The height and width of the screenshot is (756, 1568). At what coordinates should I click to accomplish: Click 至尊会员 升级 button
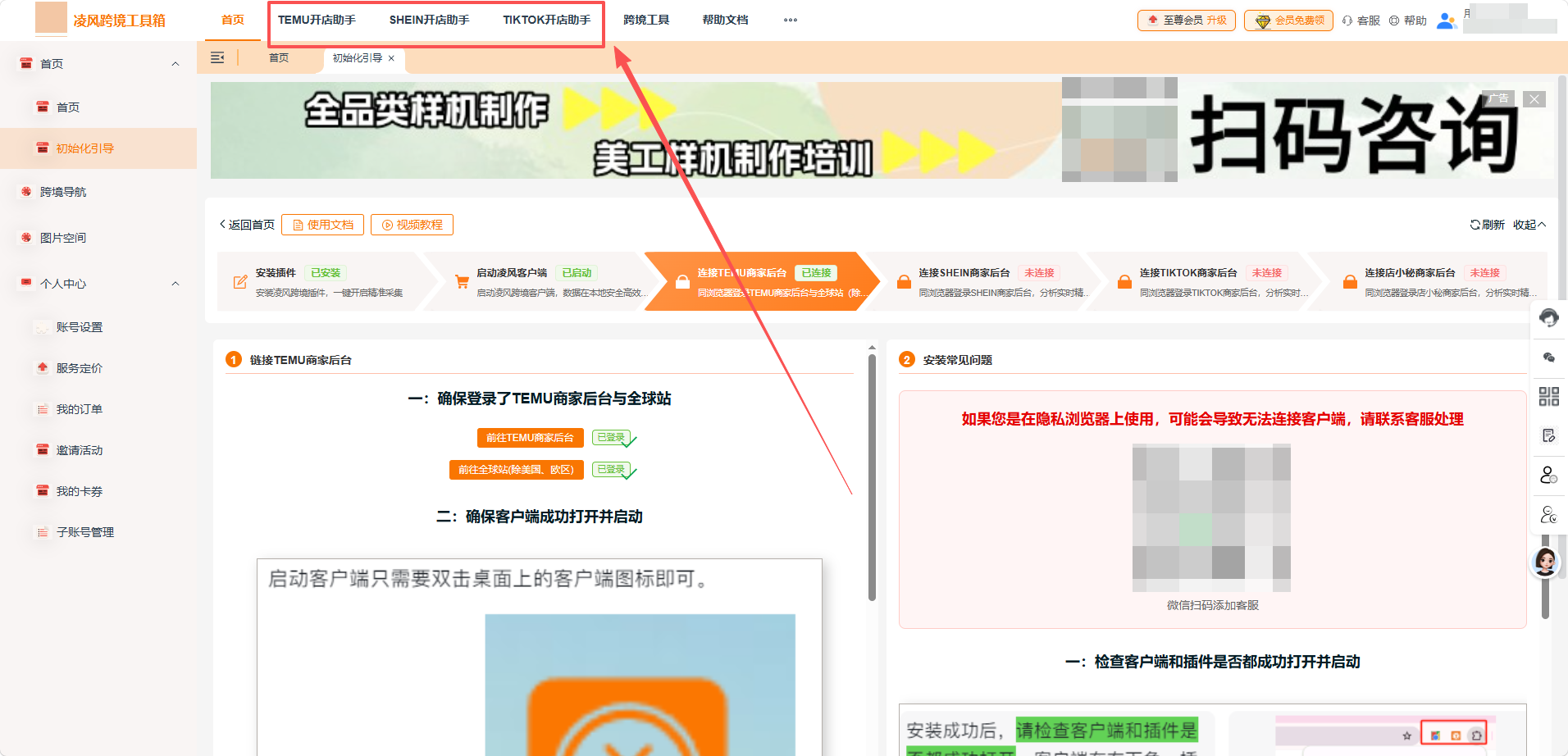click(1186, 20)
